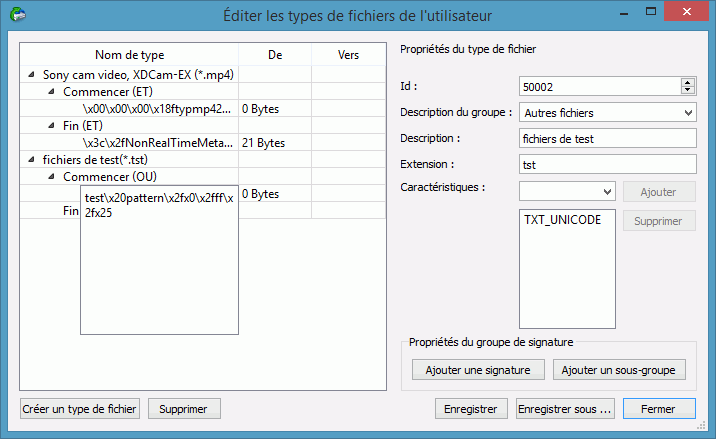Open the Description du groupe dropdown
The image size is (716, 439).
click(x=687, y=113)
